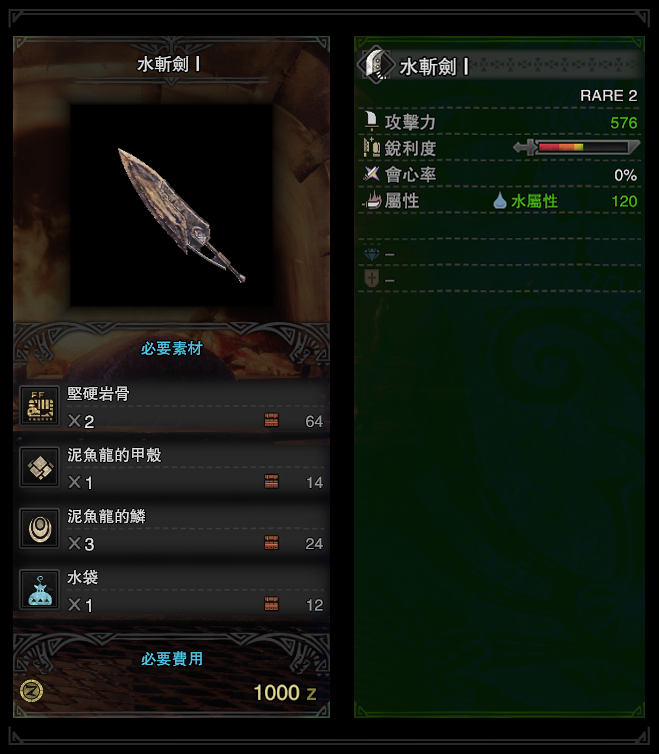Click the 堅硬岩骨 bone material icon
The image size is (659, 754).
[39, 405]
